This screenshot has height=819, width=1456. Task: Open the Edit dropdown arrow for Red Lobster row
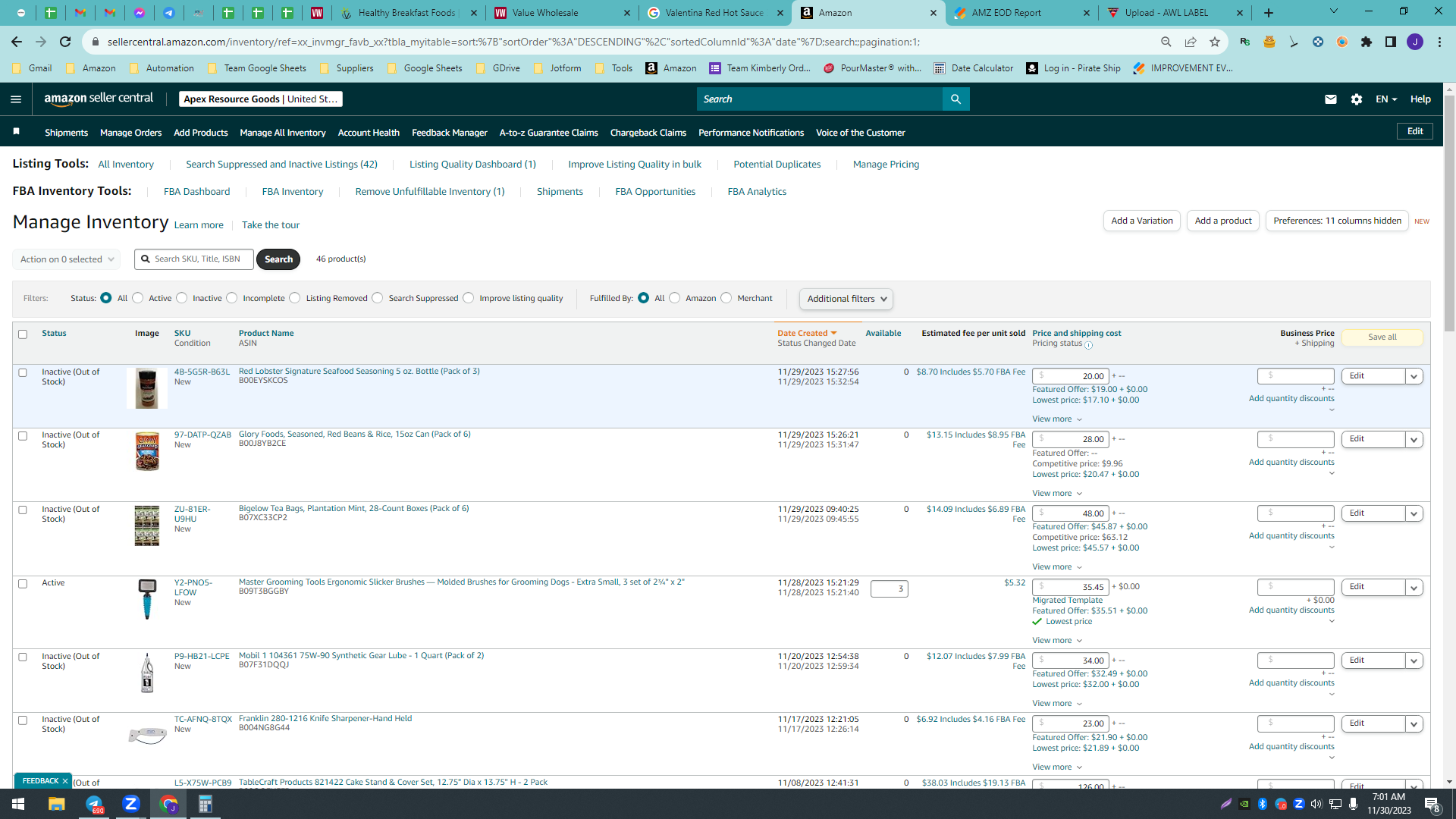(x=1414, y=376)
